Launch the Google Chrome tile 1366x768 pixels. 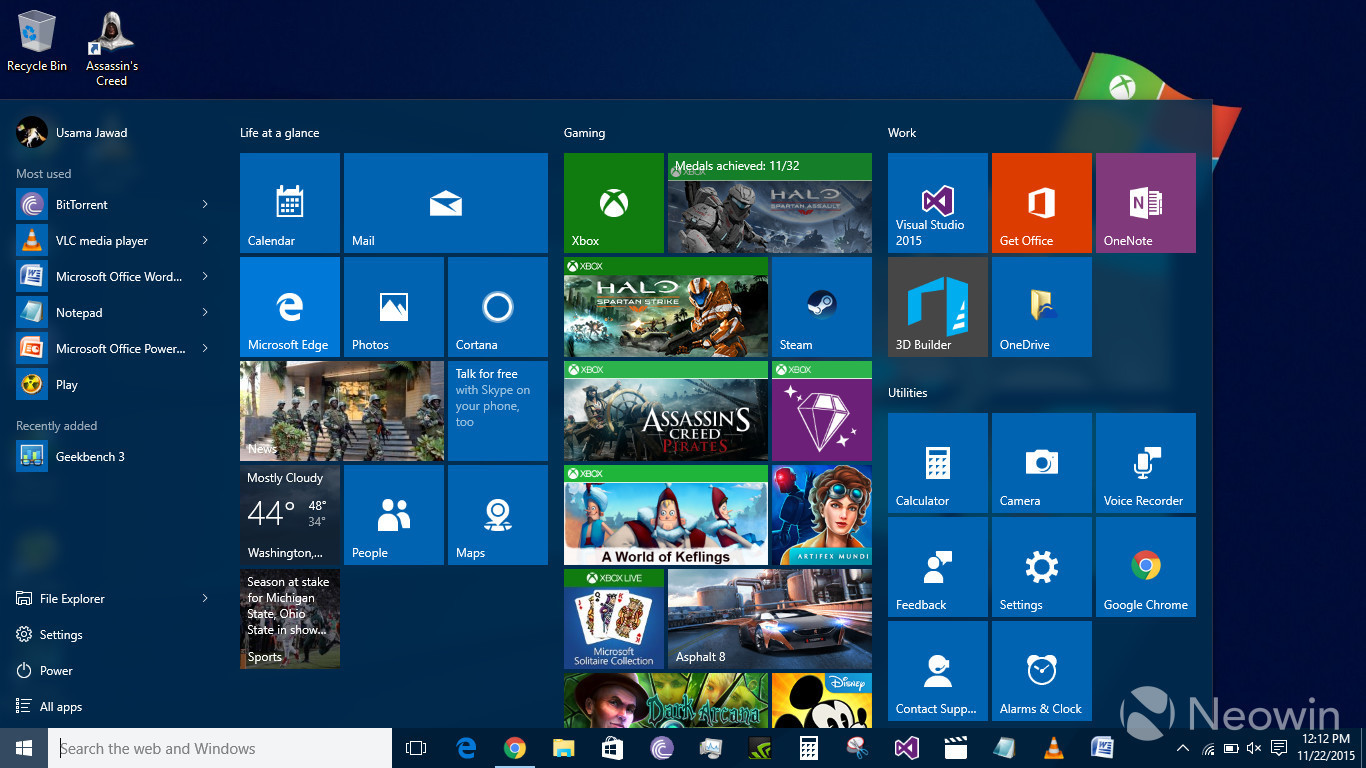1146,567
